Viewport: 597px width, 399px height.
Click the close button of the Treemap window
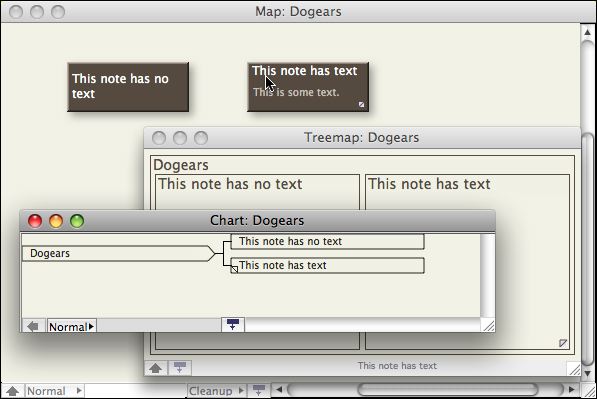pos(159,138)
